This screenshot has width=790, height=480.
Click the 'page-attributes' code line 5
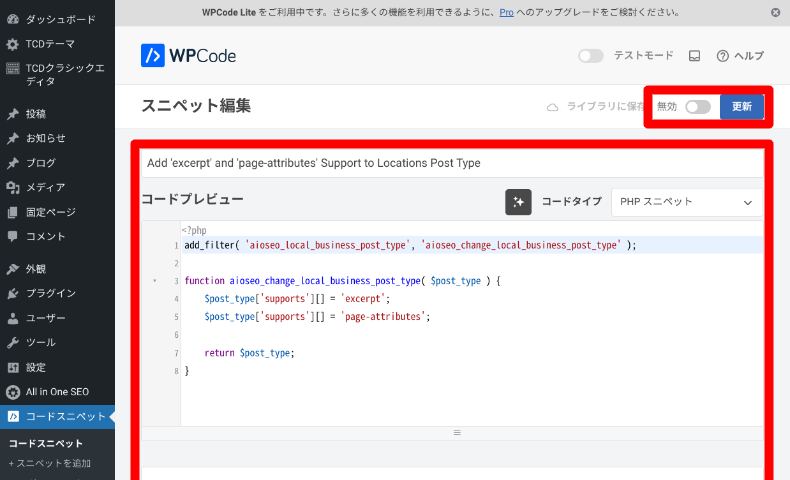(317, 317)
